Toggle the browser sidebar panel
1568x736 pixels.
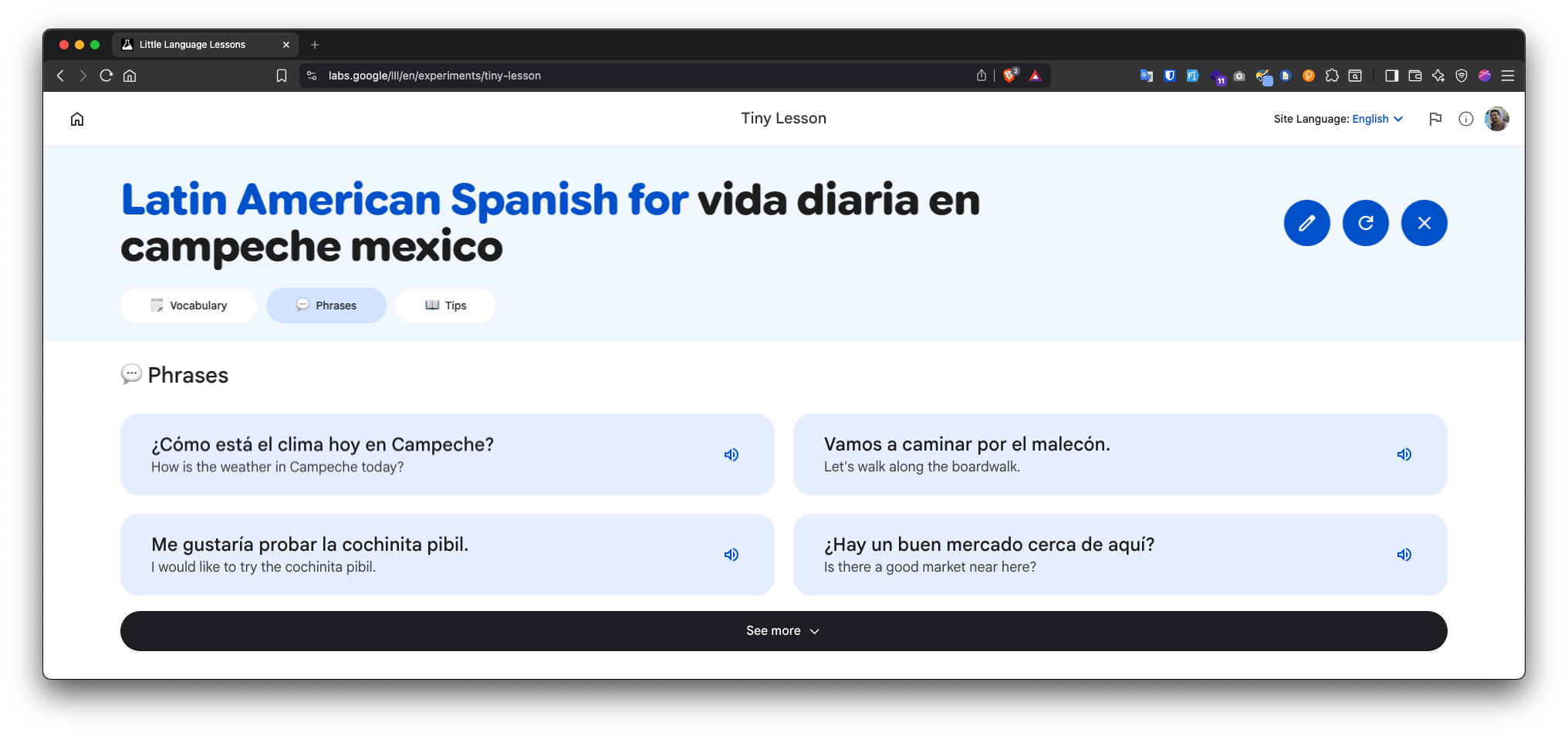[x=1391, y=76]
